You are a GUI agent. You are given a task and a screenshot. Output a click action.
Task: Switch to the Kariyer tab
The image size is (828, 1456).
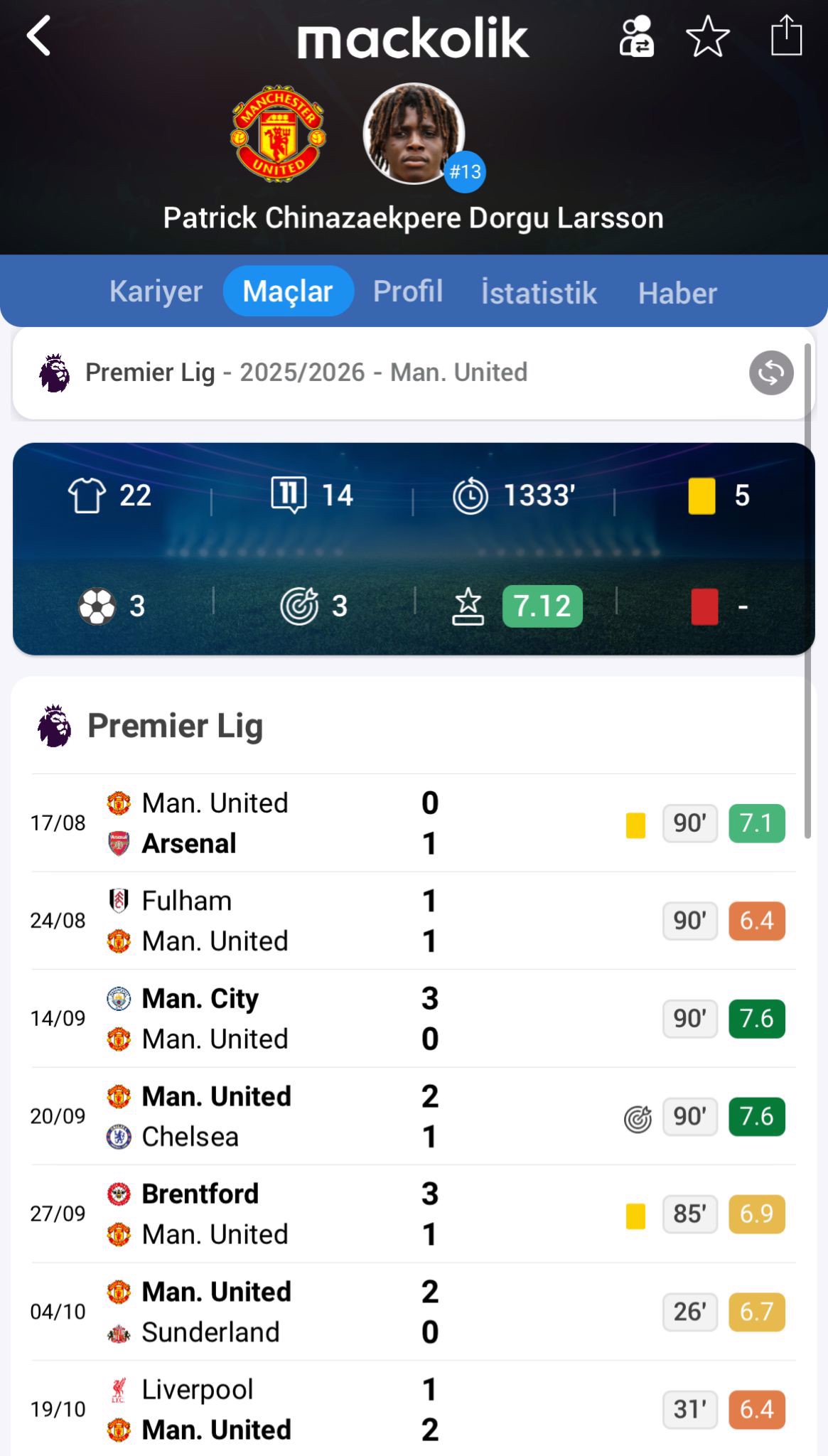tap(156, 291)
